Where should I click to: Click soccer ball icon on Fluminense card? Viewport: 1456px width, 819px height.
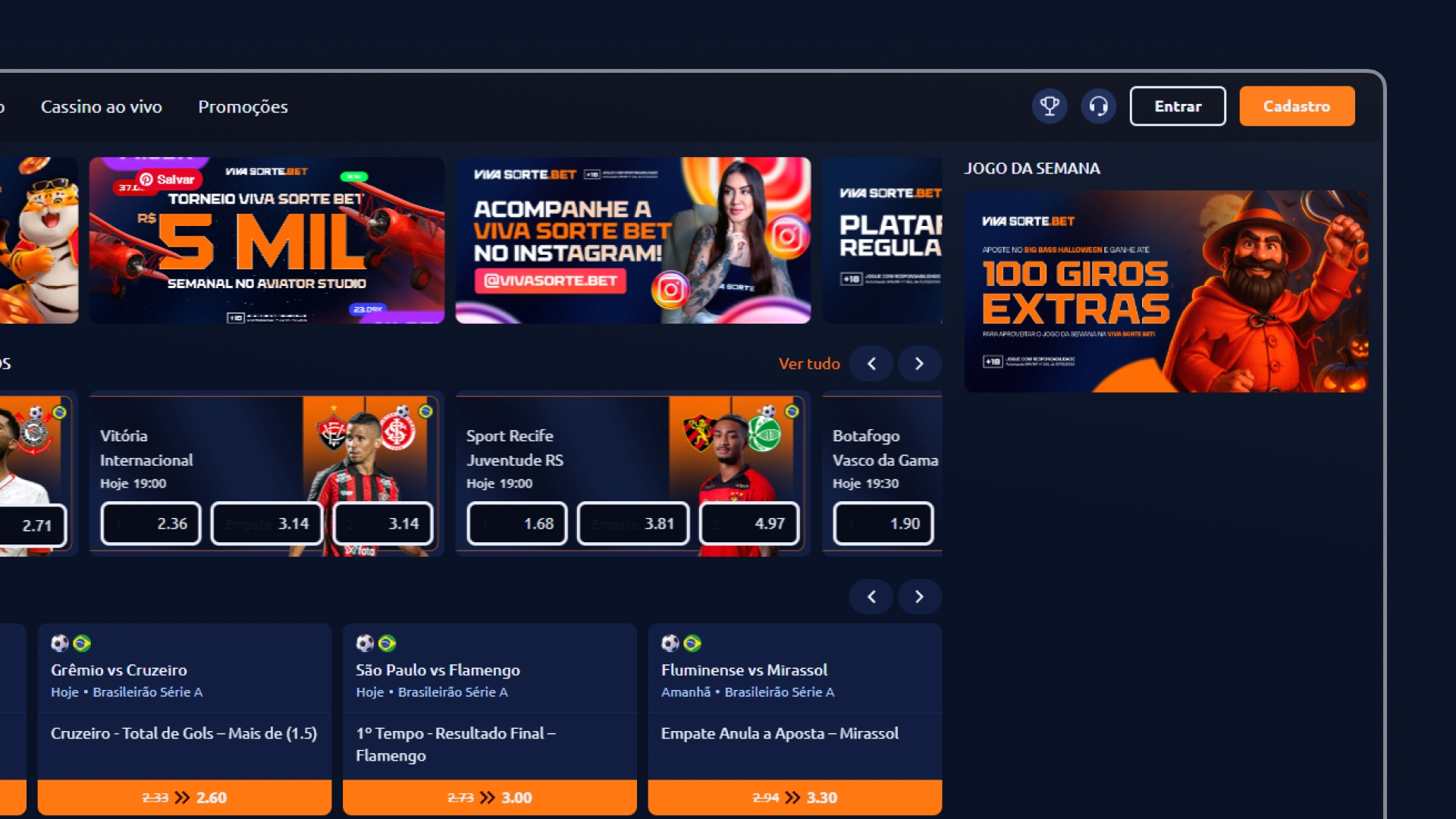point(670,643)
